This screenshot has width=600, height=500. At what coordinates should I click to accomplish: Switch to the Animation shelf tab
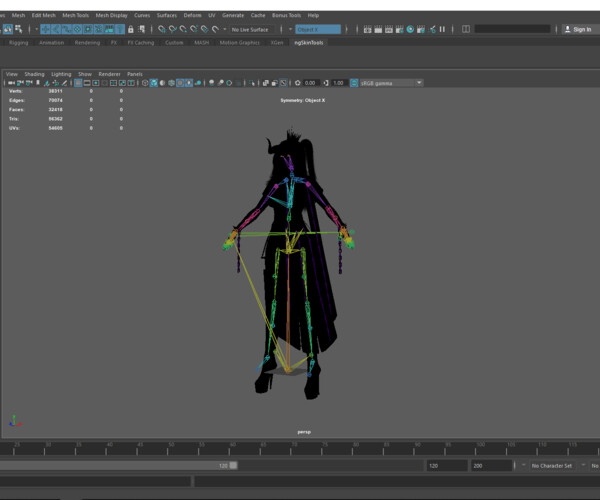coord(51,42)
